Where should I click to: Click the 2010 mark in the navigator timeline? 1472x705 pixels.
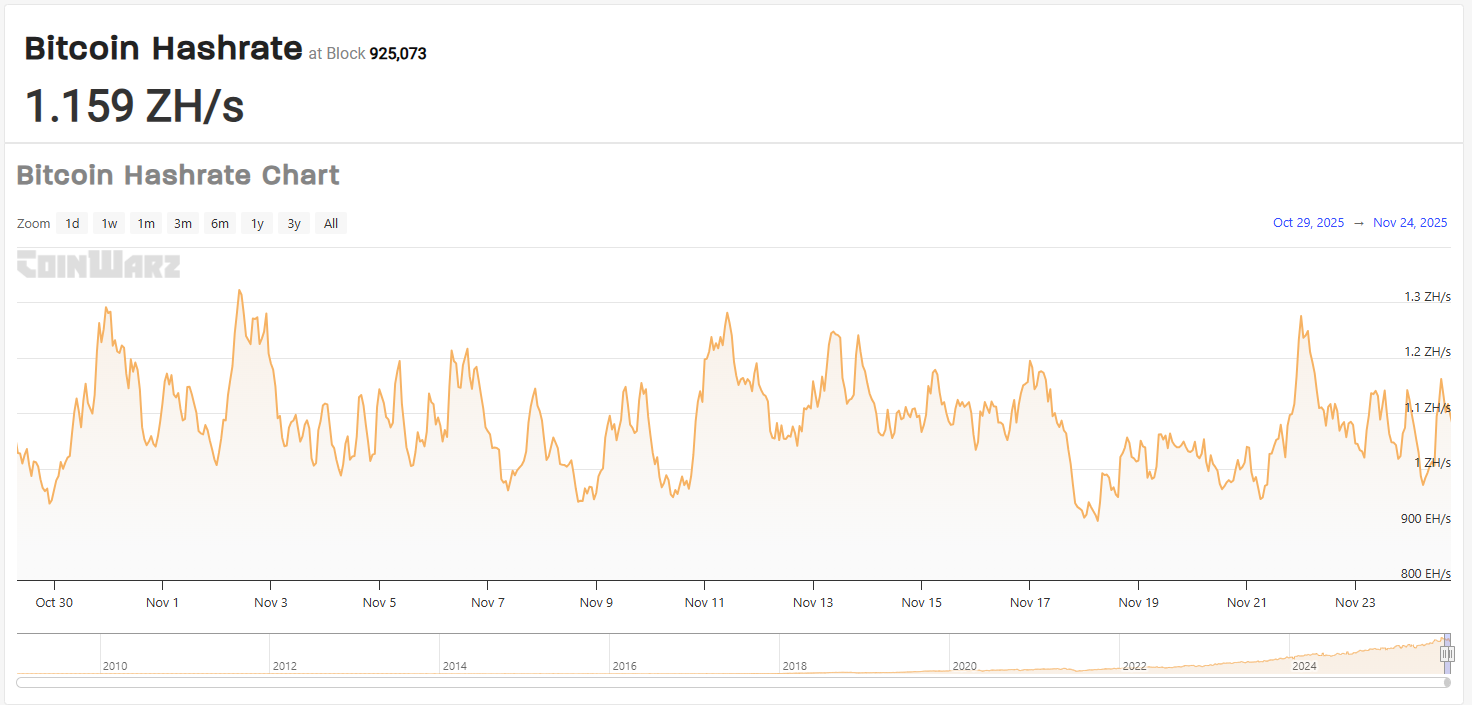115,664
